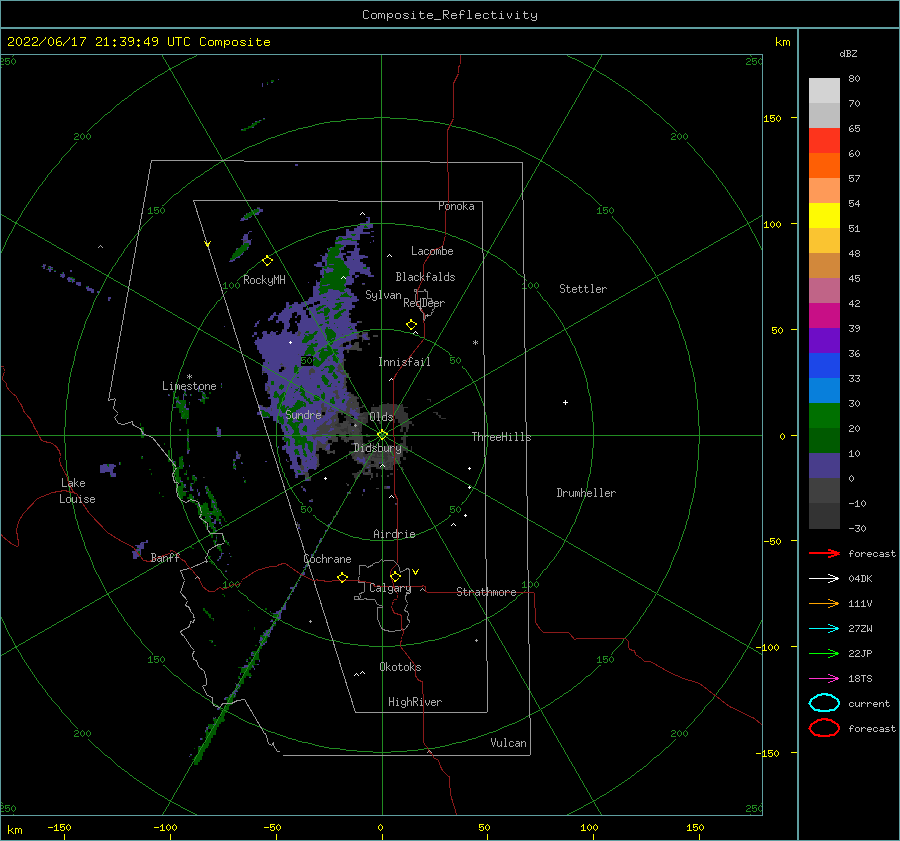The image size is (900, 841).
Task: Click the yellow V marker northeast of Calgary
Action: tap(415, 572)
